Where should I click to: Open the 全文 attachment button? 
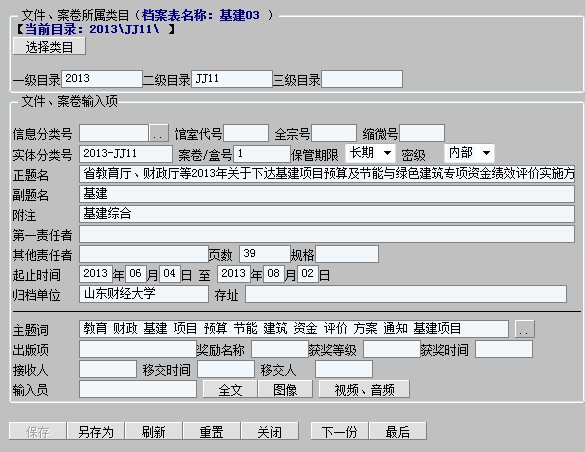coord(230,389)
